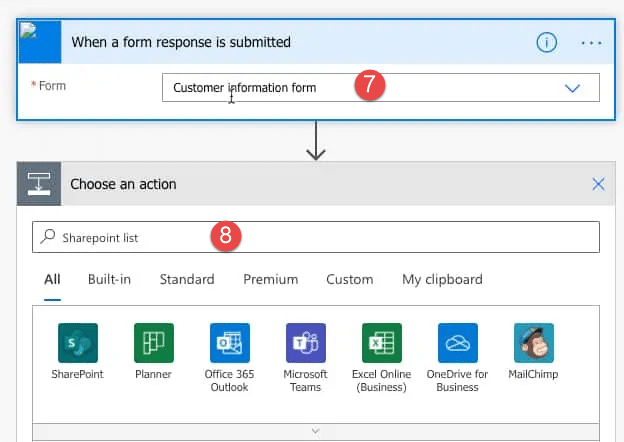Select the SharePoint connector icon
This screenshot has height=442, width=624.
tap(78, 343)
